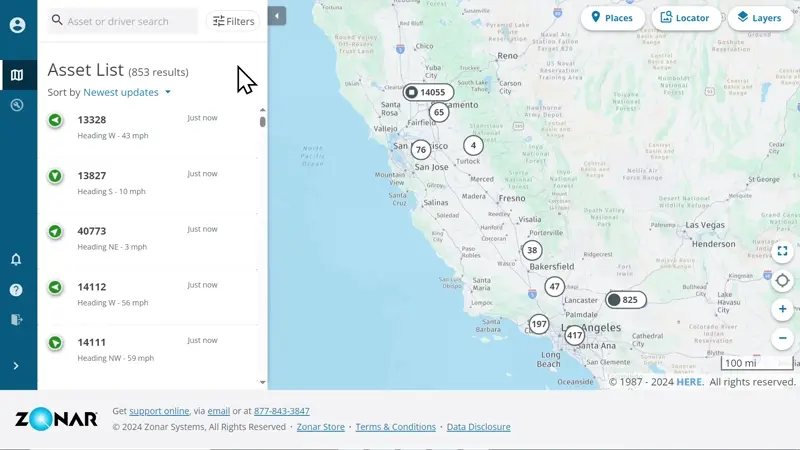Viewport: 800px width, 450px height.
Task: Select asset 40773 in the list
Action: coord(148,239)
